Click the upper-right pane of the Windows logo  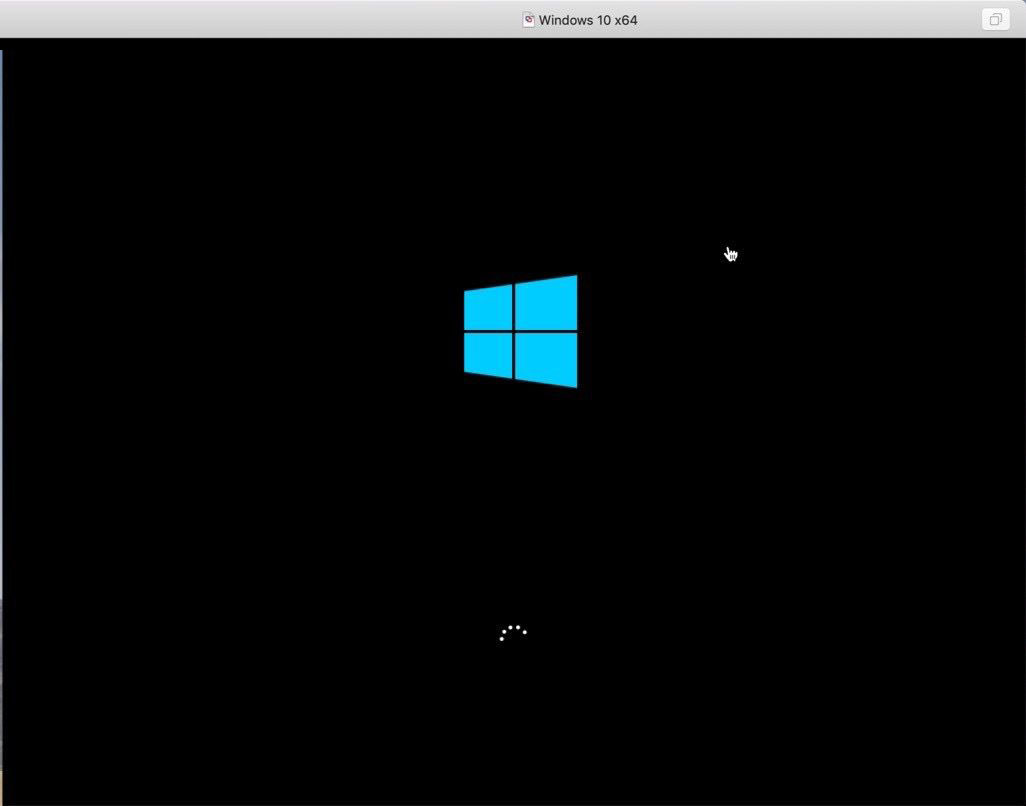click(546, 302)
